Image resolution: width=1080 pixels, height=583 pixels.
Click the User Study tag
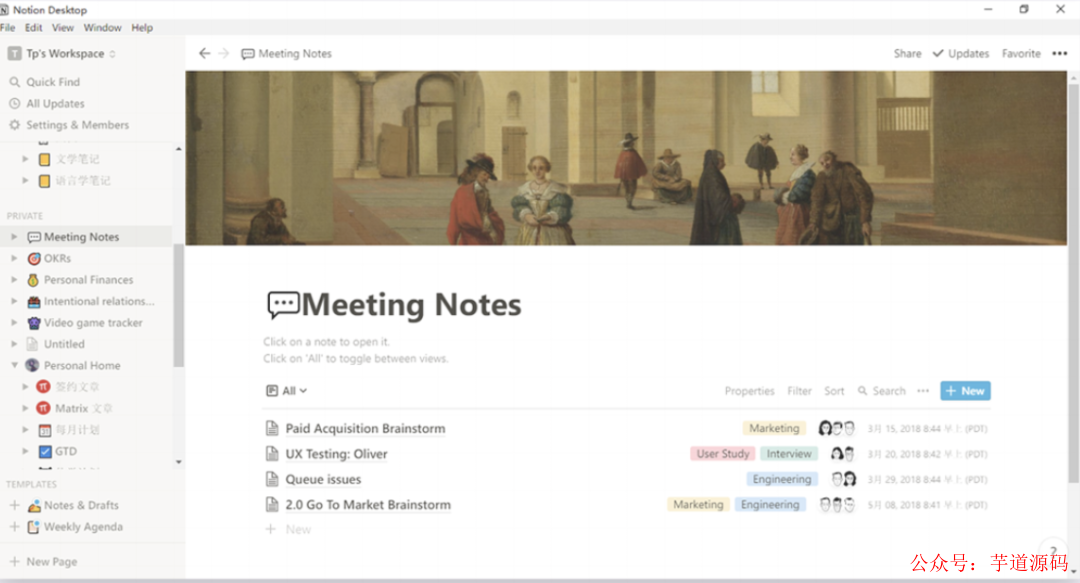(x=723, y=453)
